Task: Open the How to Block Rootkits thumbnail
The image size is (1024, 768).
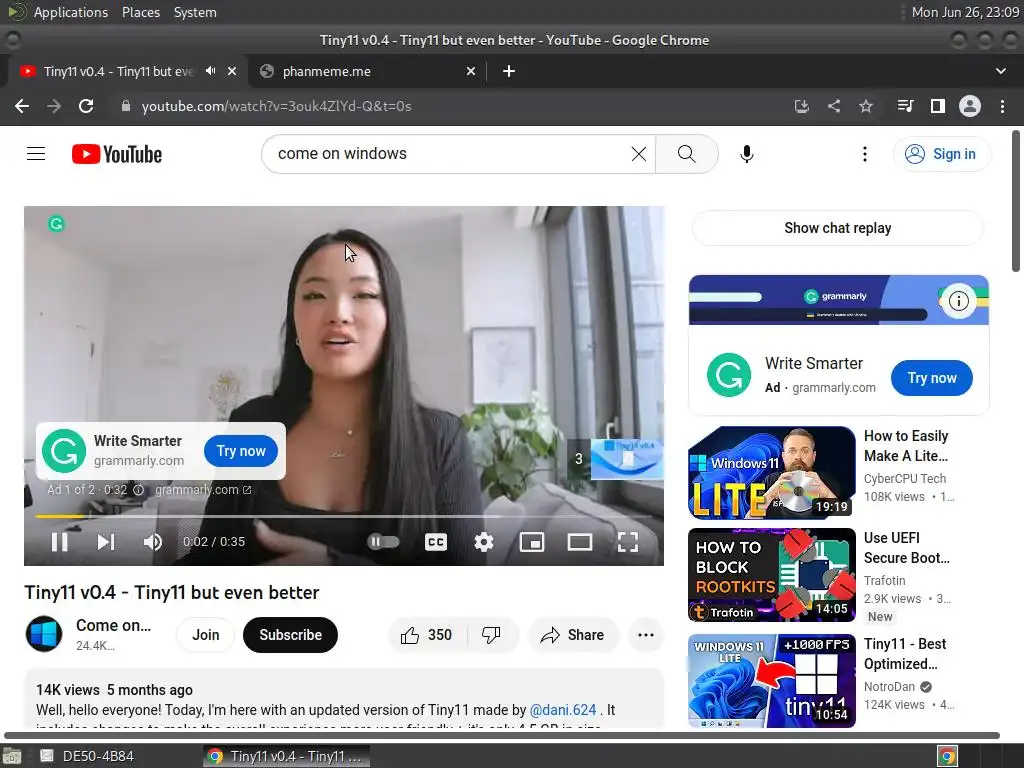Action: click(771, 575)
